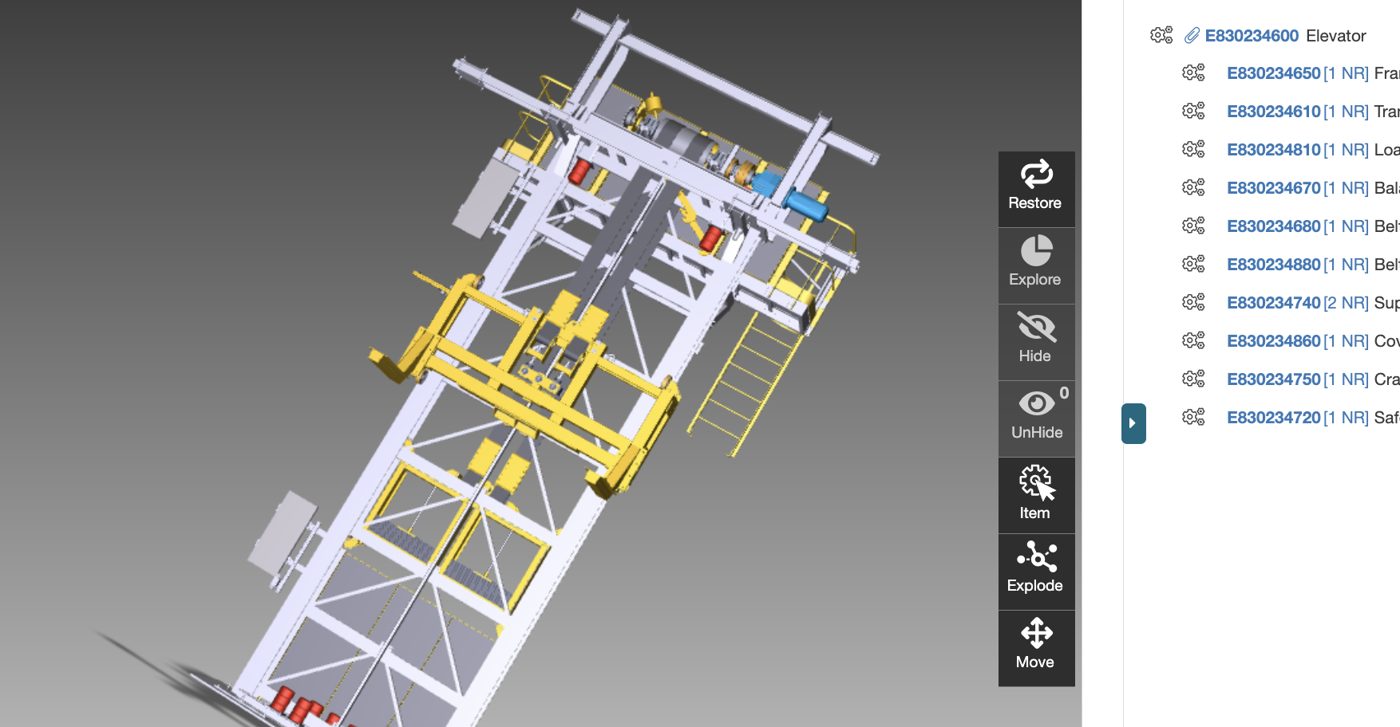Toggle the side panel collapse arrow
Viewport: 1400px width, 727px height.
pyautogui.click(x=1133, y=423)
